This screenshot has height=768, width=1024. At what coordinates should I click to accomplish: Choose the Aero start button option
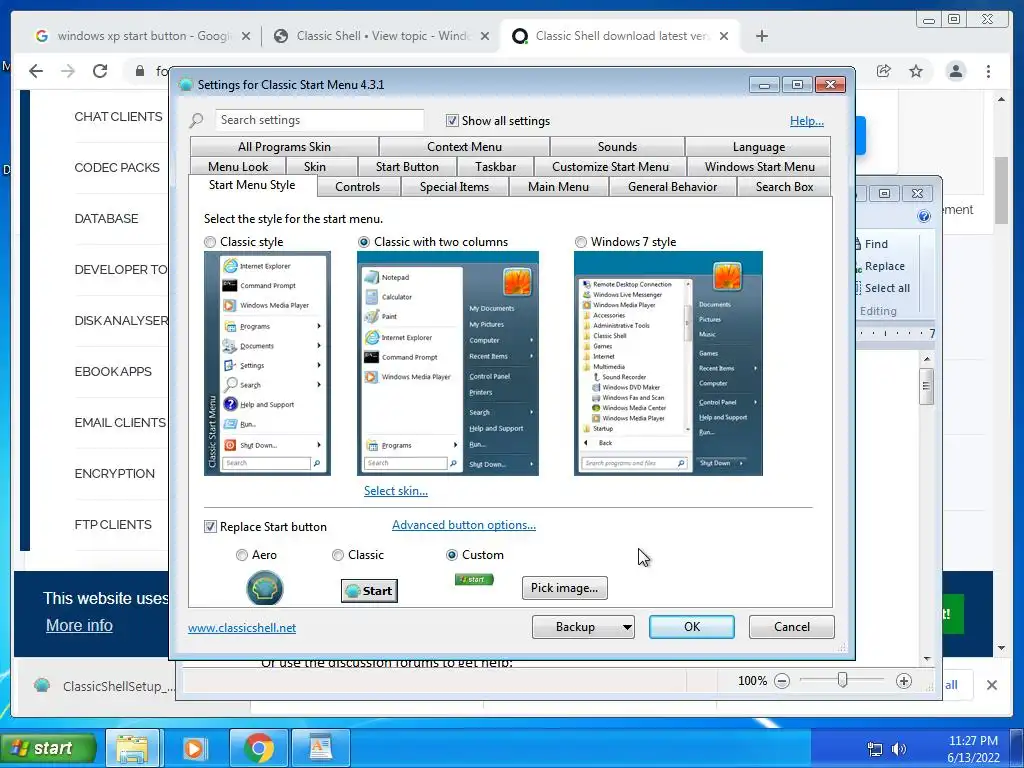point(242,555)
